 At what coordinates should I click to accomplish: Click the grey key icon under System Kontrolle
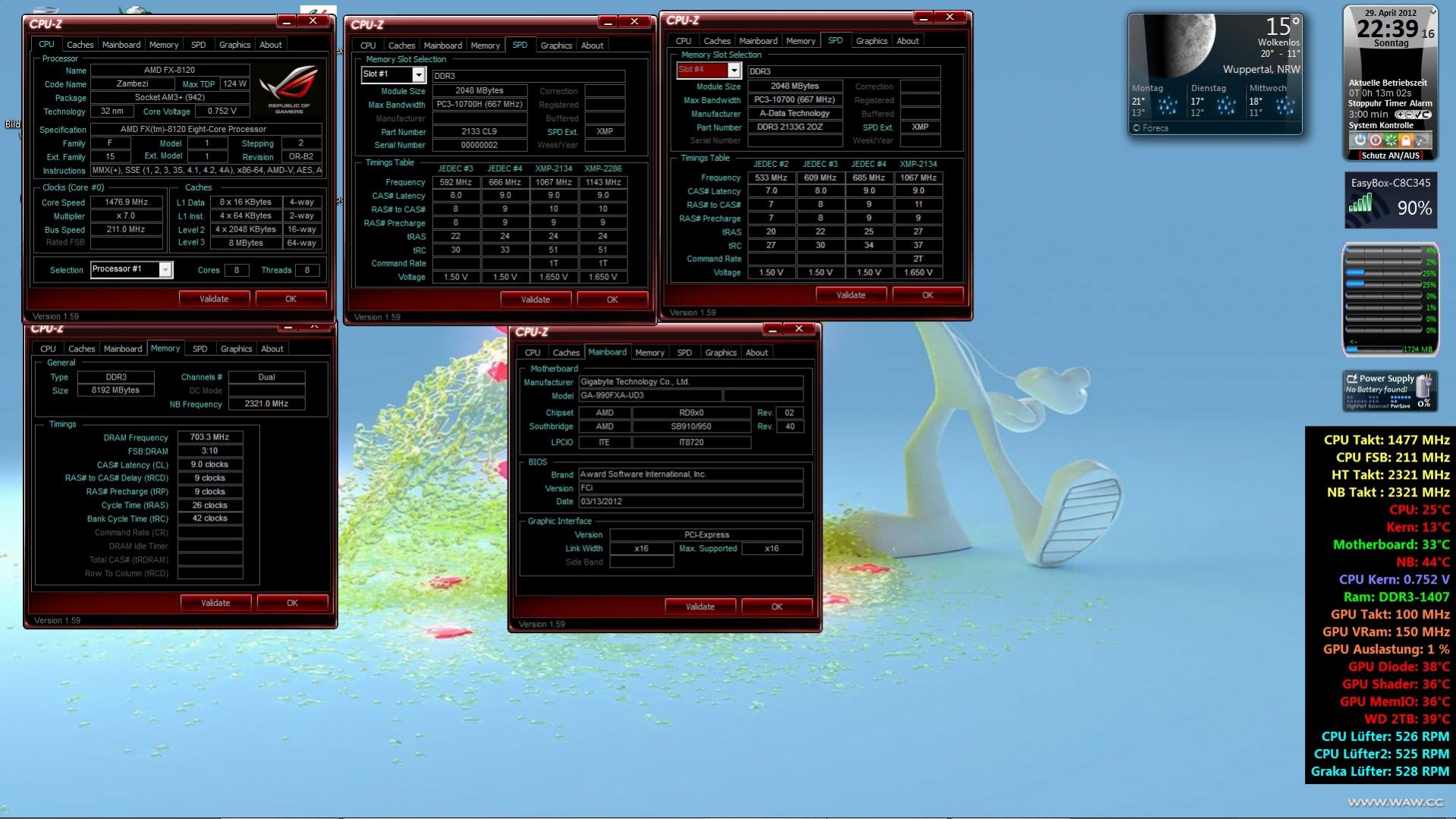click(1421, 140)
